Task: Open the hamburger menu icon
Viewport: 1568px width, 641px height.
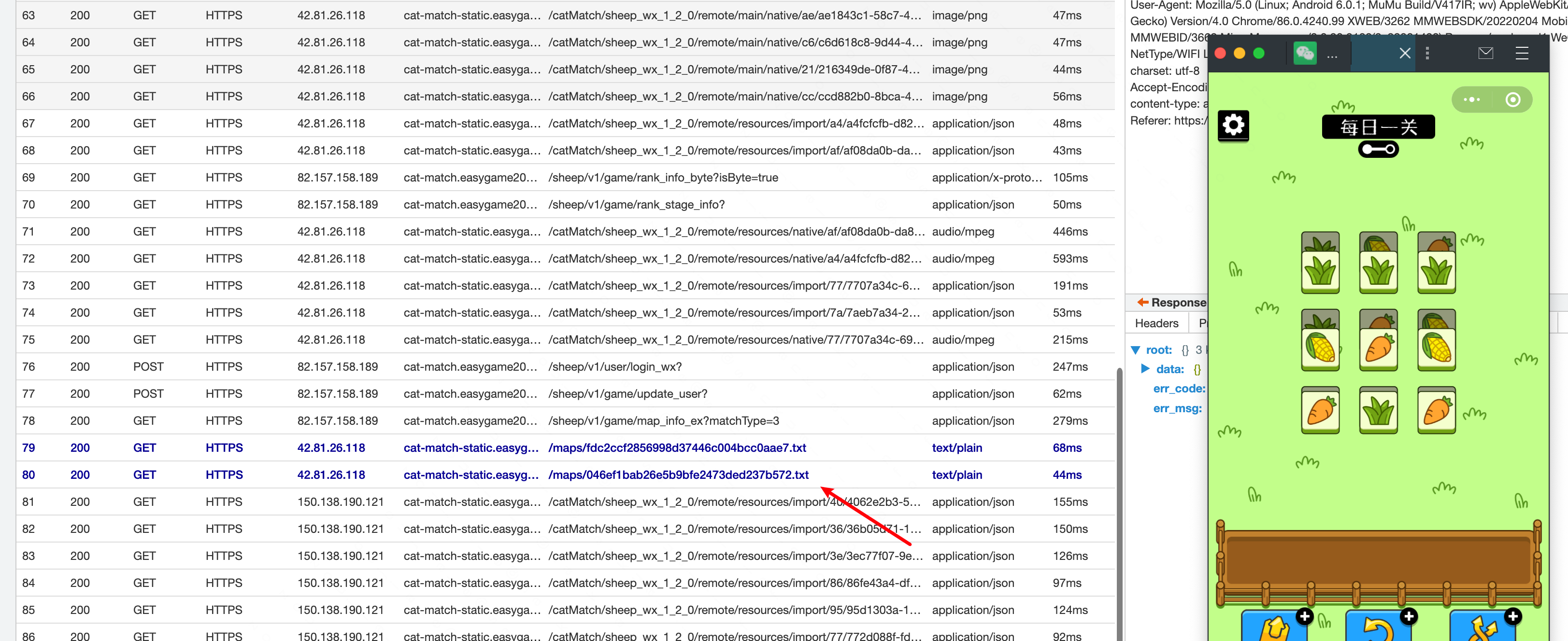Action: coord(1521,54)
